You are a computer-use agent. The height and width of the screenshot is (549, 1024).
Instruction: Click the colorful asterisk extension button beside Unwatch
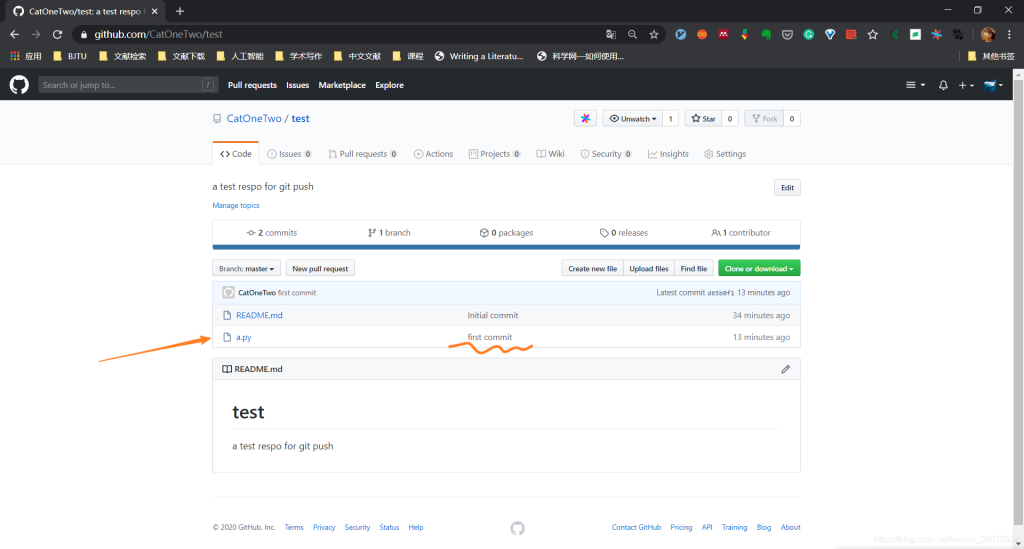585,118
